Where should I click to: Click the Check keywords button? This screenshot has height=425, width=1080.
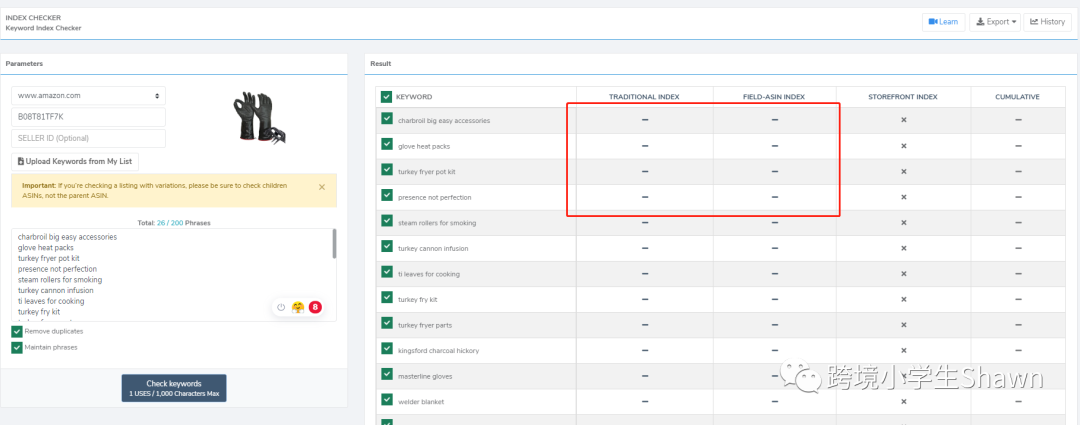[x=174, y=389]
